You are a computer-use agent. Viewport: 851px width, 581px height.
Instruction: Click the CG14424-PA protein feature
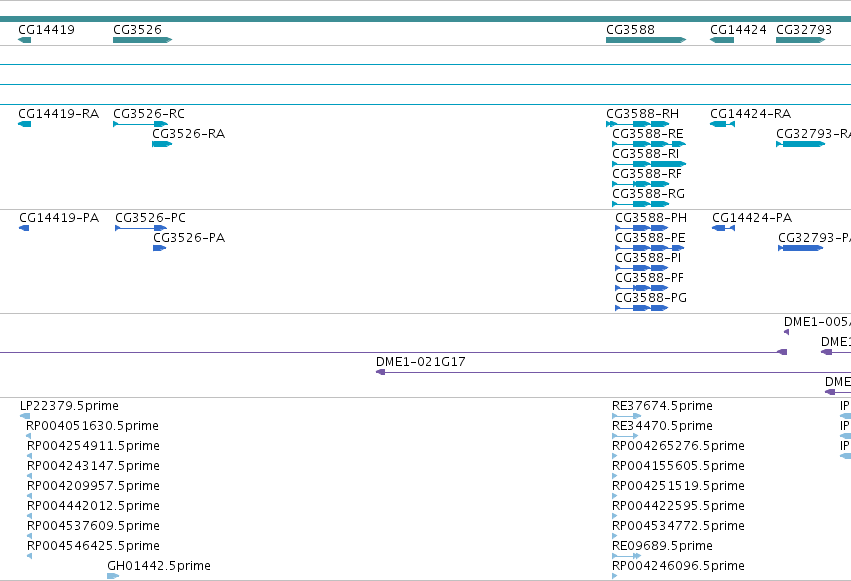tap(752, 218)
